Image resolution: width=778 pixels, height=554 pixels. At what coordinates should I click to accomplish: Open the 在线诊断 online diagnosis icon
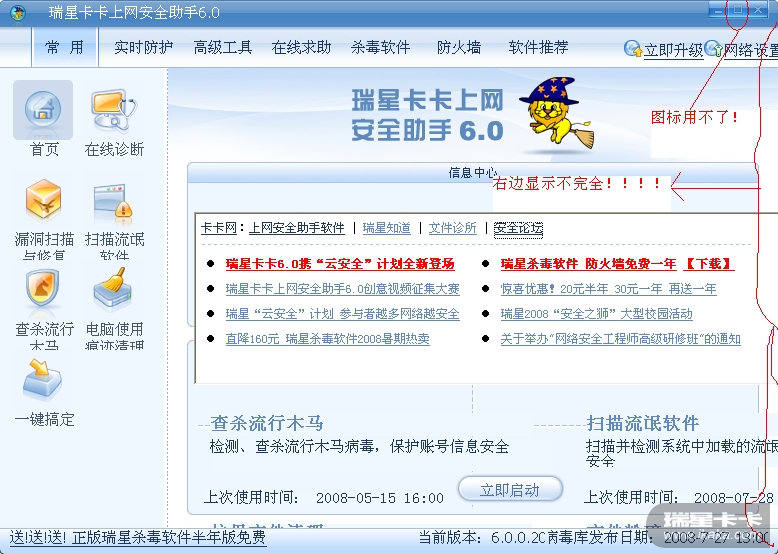pyautogui.click(x=114, y=110)
